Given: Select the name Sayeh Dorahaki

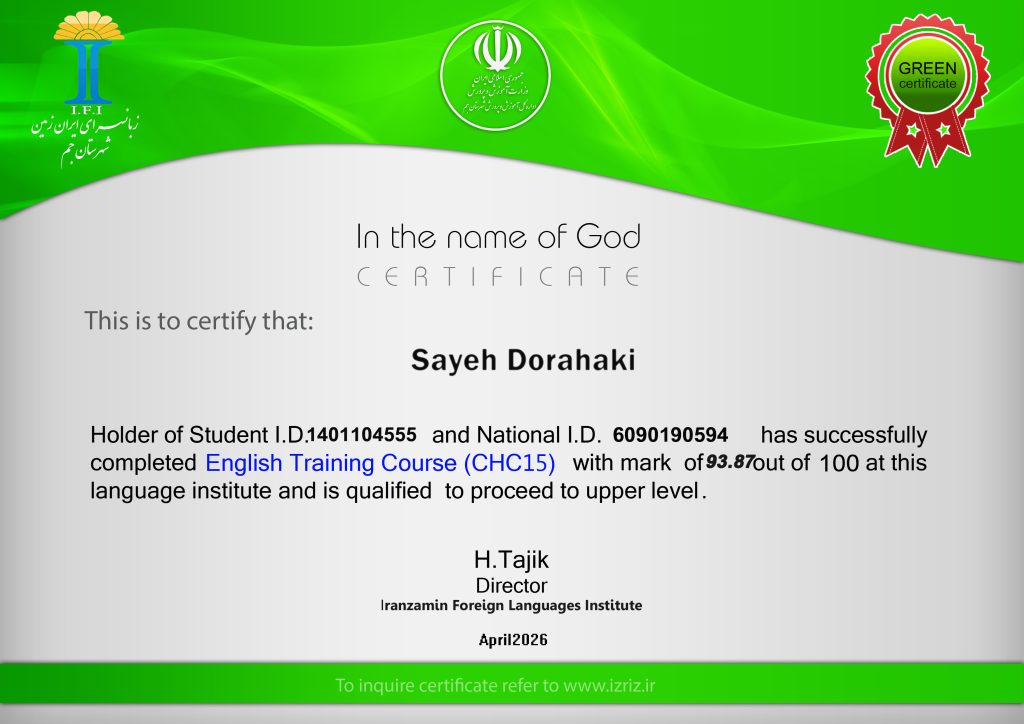Looking at the screenshot, I should (x=523, y=360).
